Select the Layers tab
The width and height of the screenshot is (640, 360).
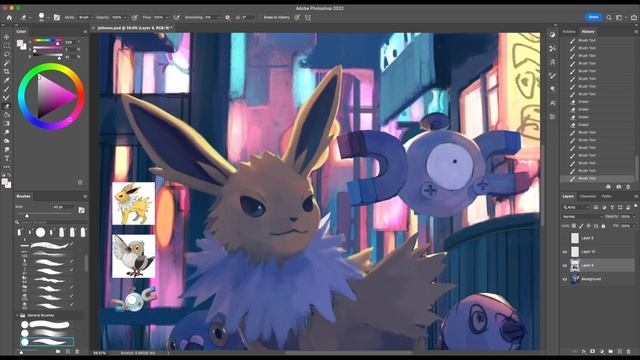pos(568,196)
